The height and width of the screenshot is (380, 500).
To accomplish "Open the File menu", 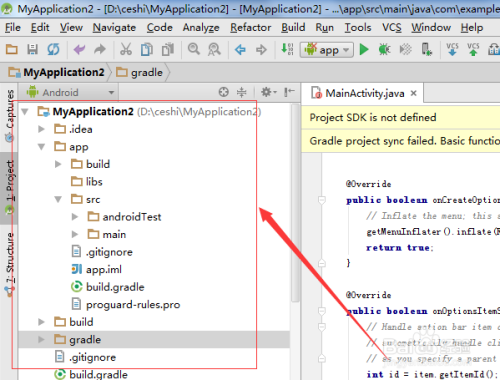I will point(13,27).
